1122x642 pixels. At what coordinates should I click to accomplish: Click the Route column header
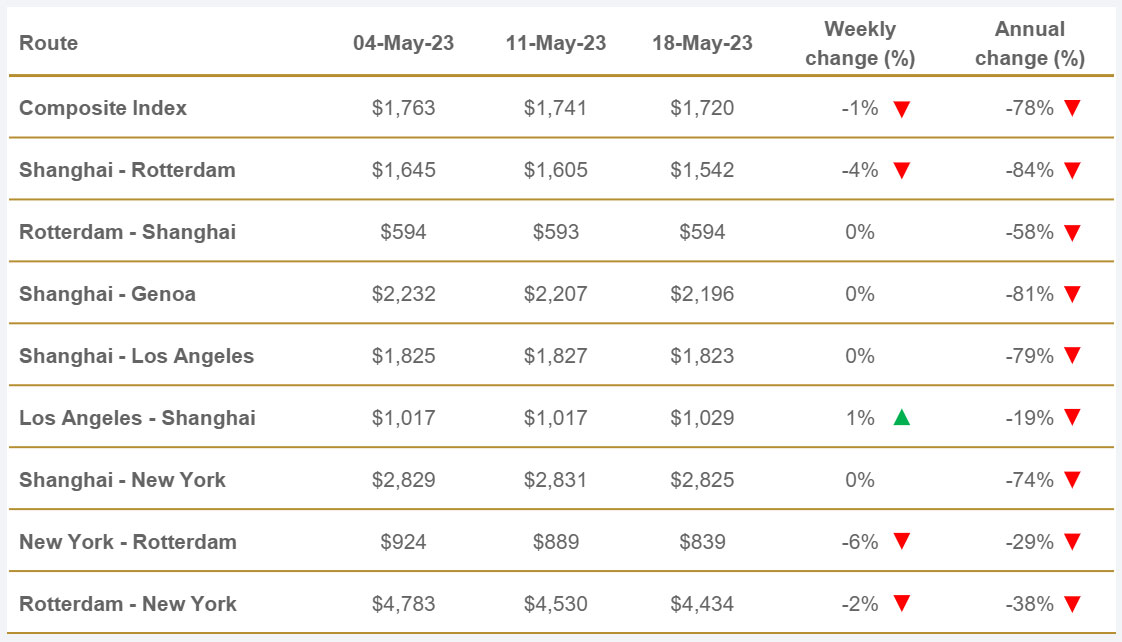tap(48, 44)
